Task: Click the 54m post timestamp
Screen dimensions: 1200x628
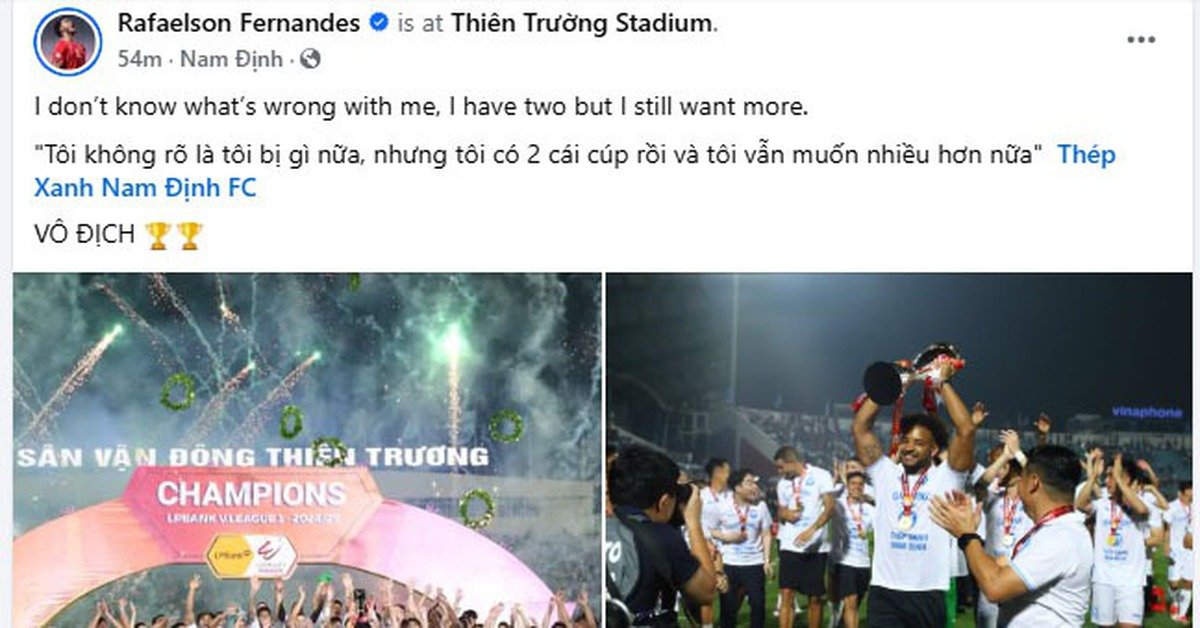Action: pos(140,59)
